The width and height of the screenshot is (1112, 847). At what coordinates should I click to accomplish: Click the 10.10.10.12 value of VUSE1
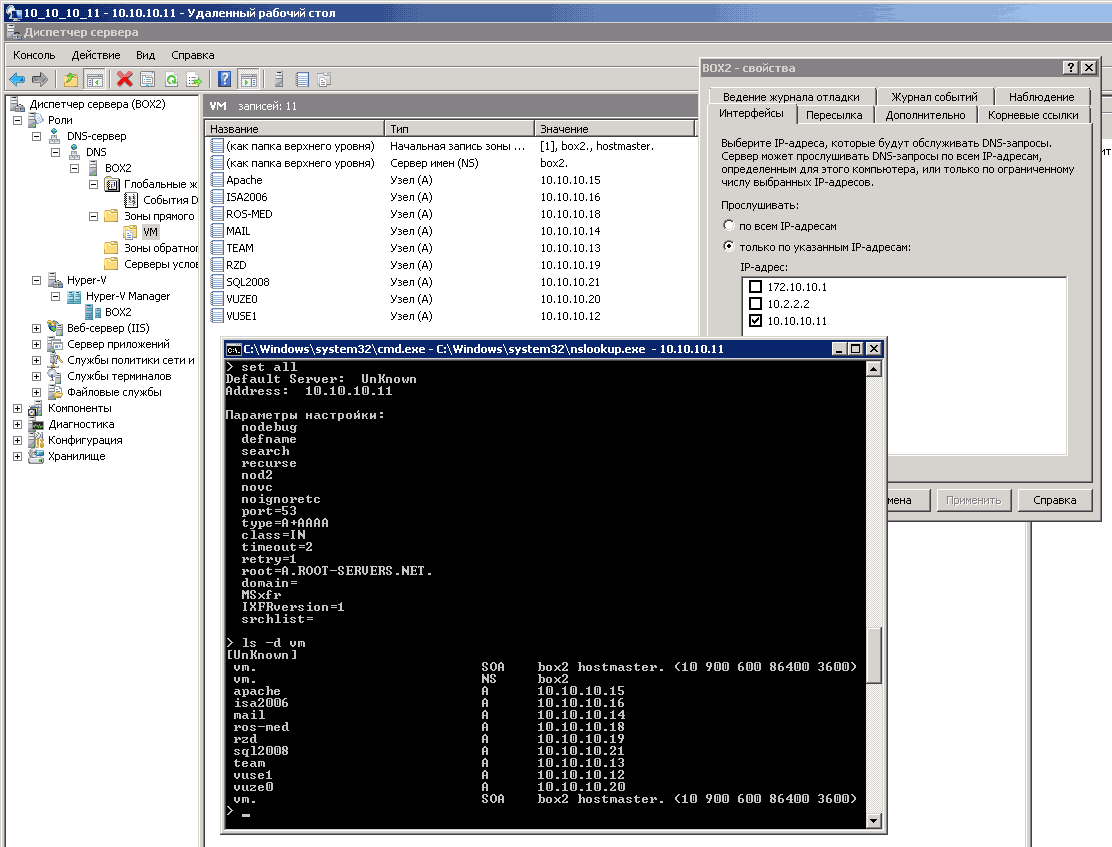570,316
